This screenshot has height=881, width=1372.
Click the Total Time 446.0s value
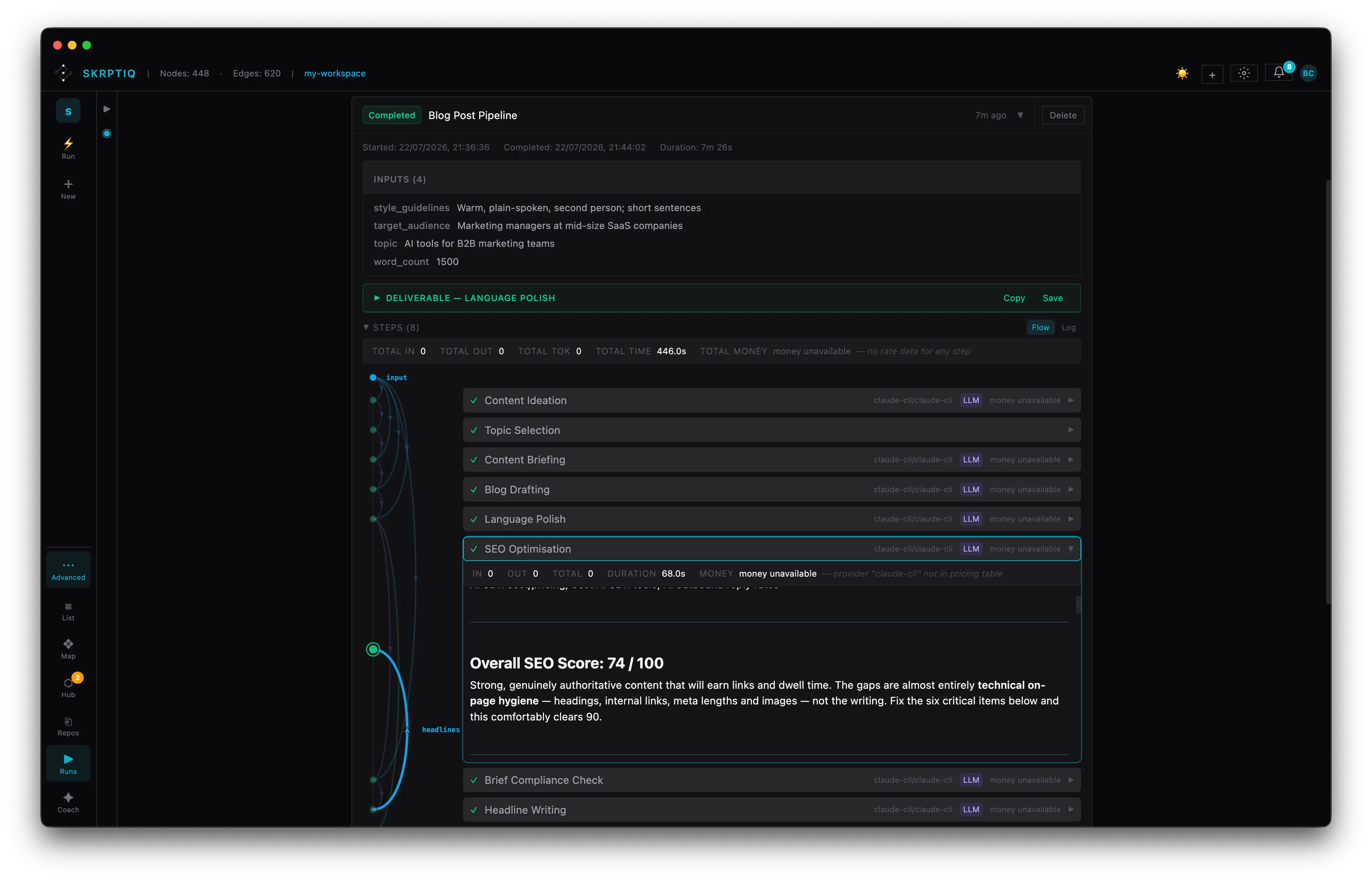(x=671, y=351)
